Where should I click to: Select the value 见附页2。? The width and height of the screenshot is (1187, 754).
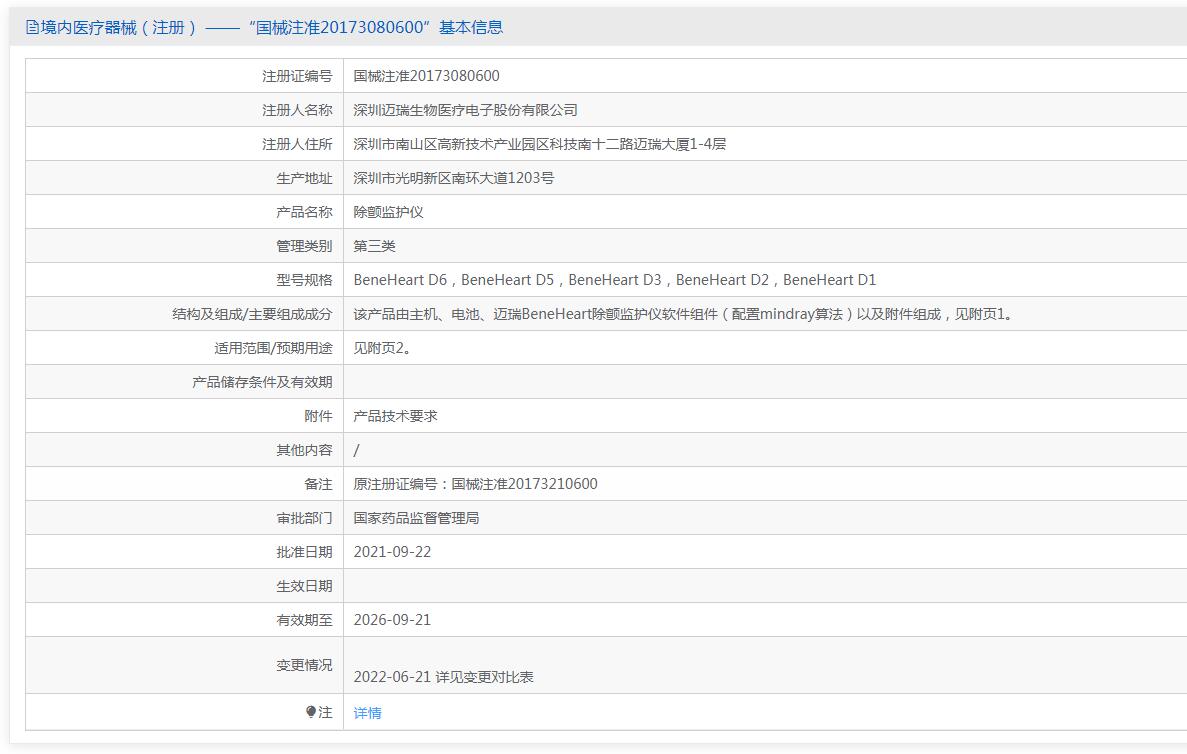[382, 348]
